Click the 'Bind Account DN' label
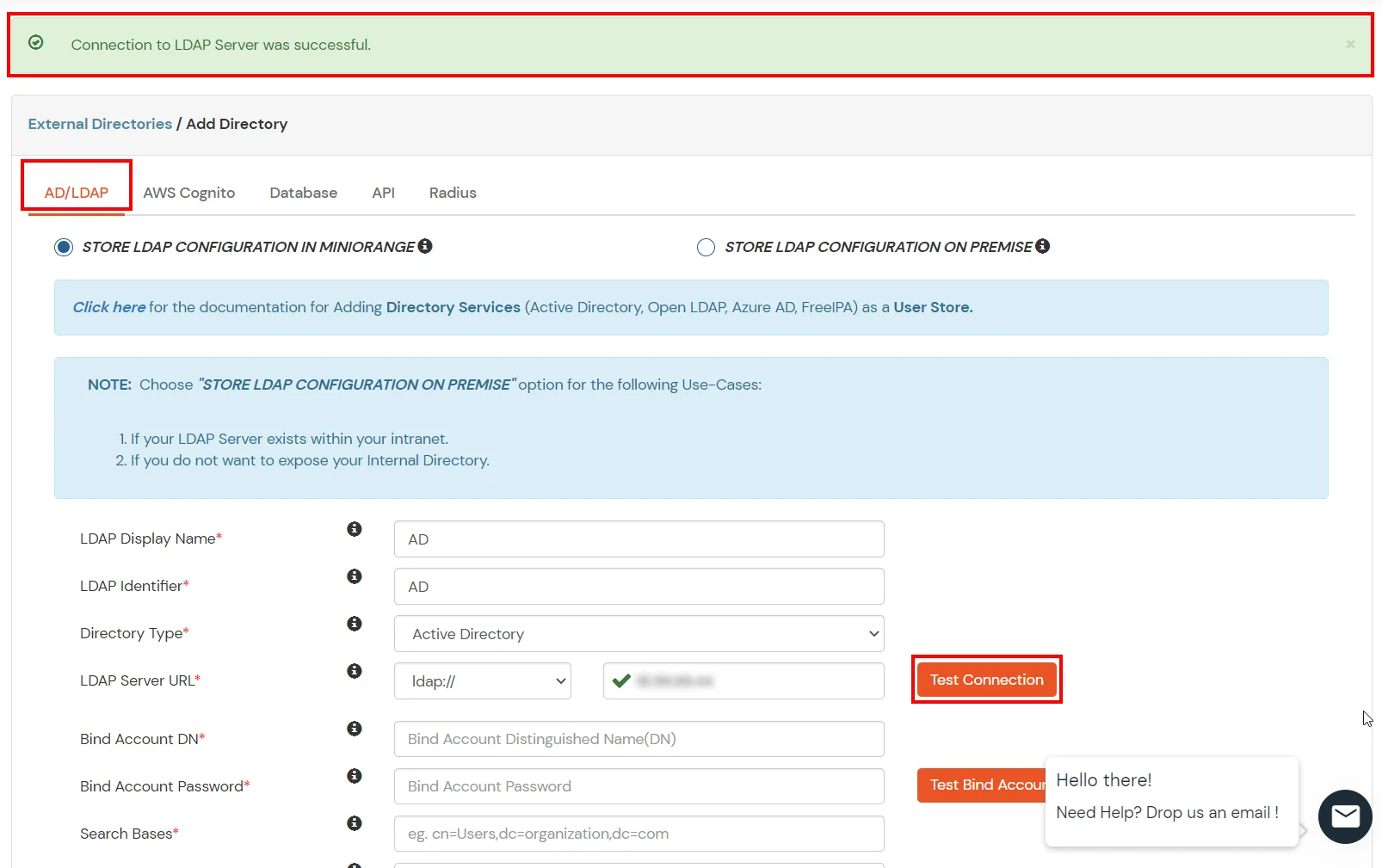 coord(142,739)
